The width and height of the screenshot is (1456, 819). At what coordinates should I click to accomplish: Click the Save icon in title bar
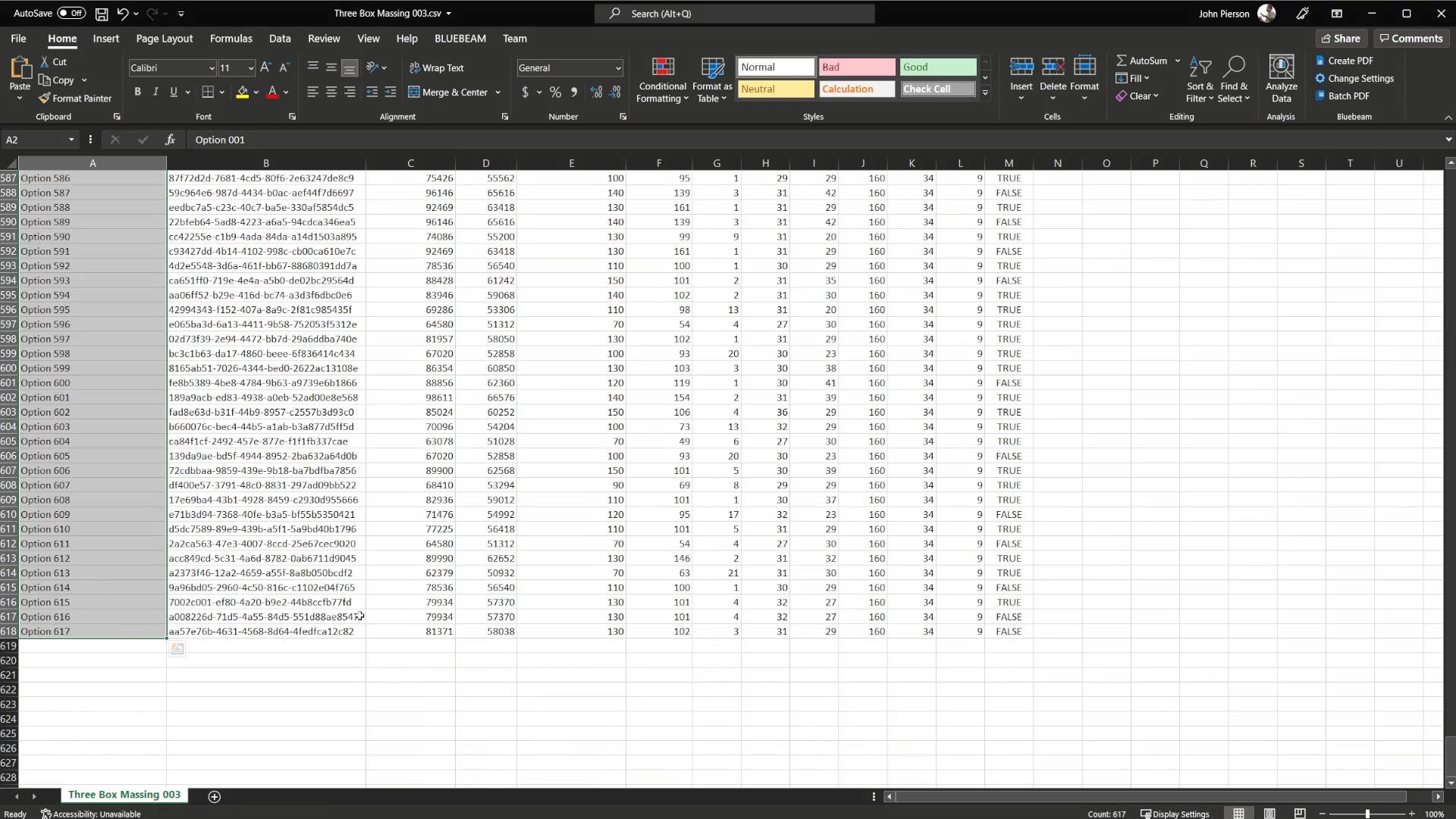click(101, 14)
